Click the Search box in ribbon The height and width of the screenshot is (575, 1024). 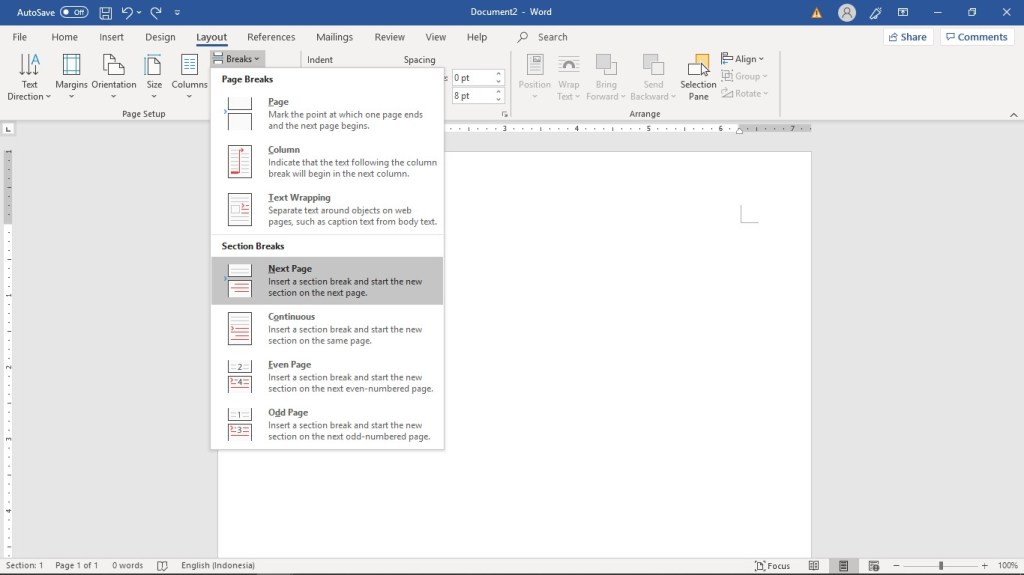point(552,37)
